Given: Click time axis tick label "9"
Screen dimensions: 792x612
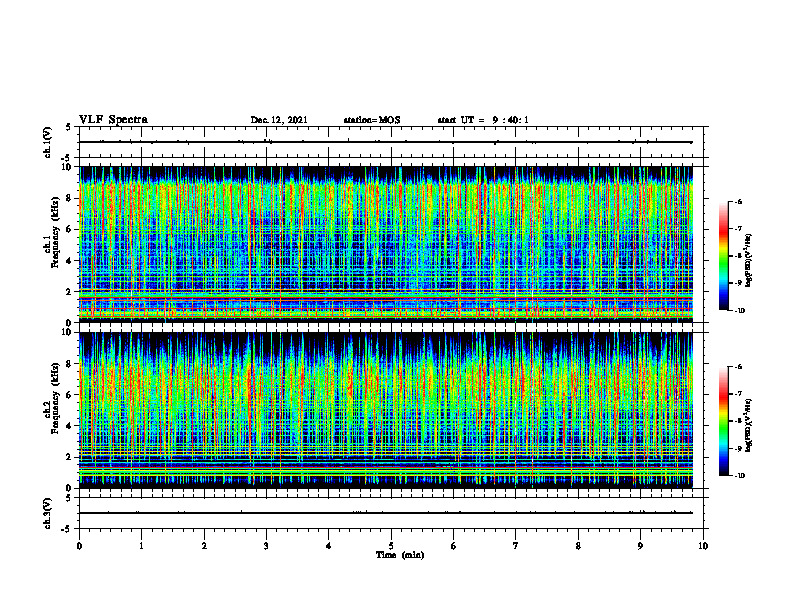Looking at the screenshot, I should click(x=640, y=546).
